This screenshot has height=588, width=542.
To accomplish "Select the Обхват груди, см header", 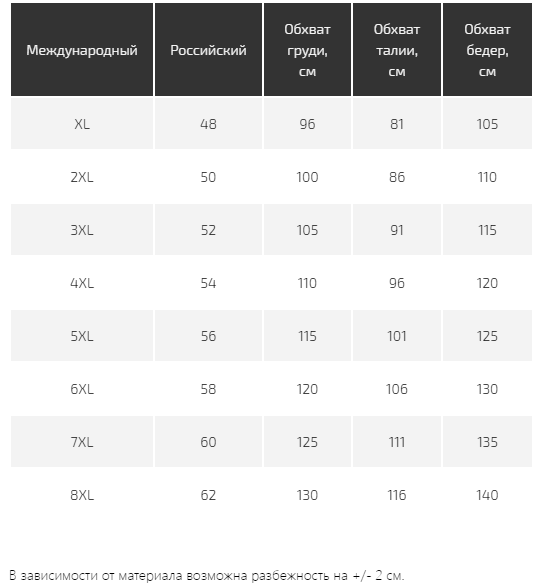I will tap(307, 50).
